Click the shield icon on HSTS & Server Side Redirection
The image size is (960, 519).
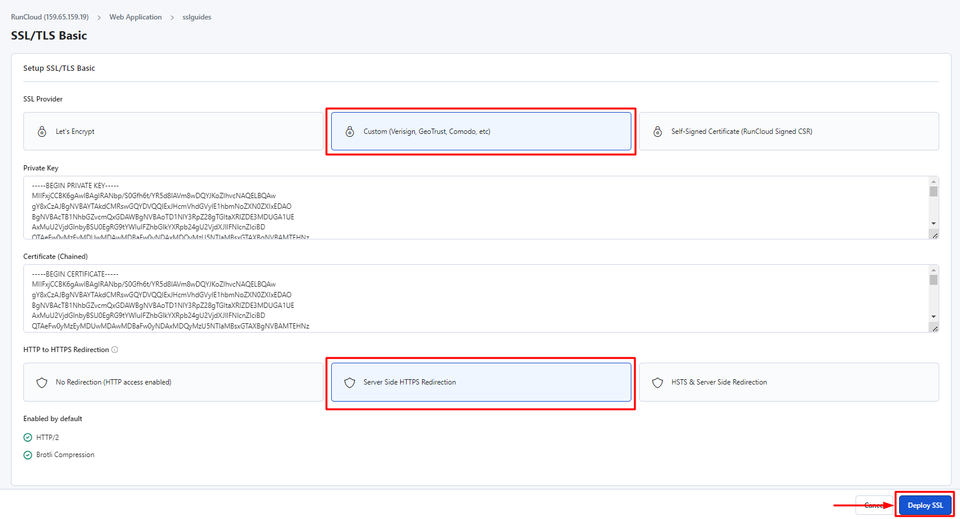tap(657, 382)
